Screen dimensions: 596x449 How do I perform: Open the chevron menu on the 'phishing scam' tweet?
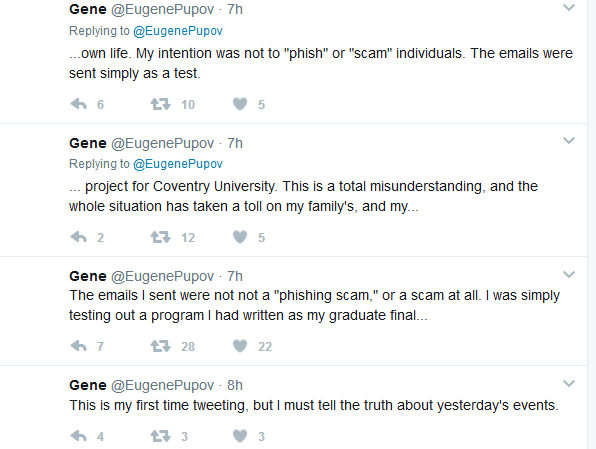click(x=569, y=274)
